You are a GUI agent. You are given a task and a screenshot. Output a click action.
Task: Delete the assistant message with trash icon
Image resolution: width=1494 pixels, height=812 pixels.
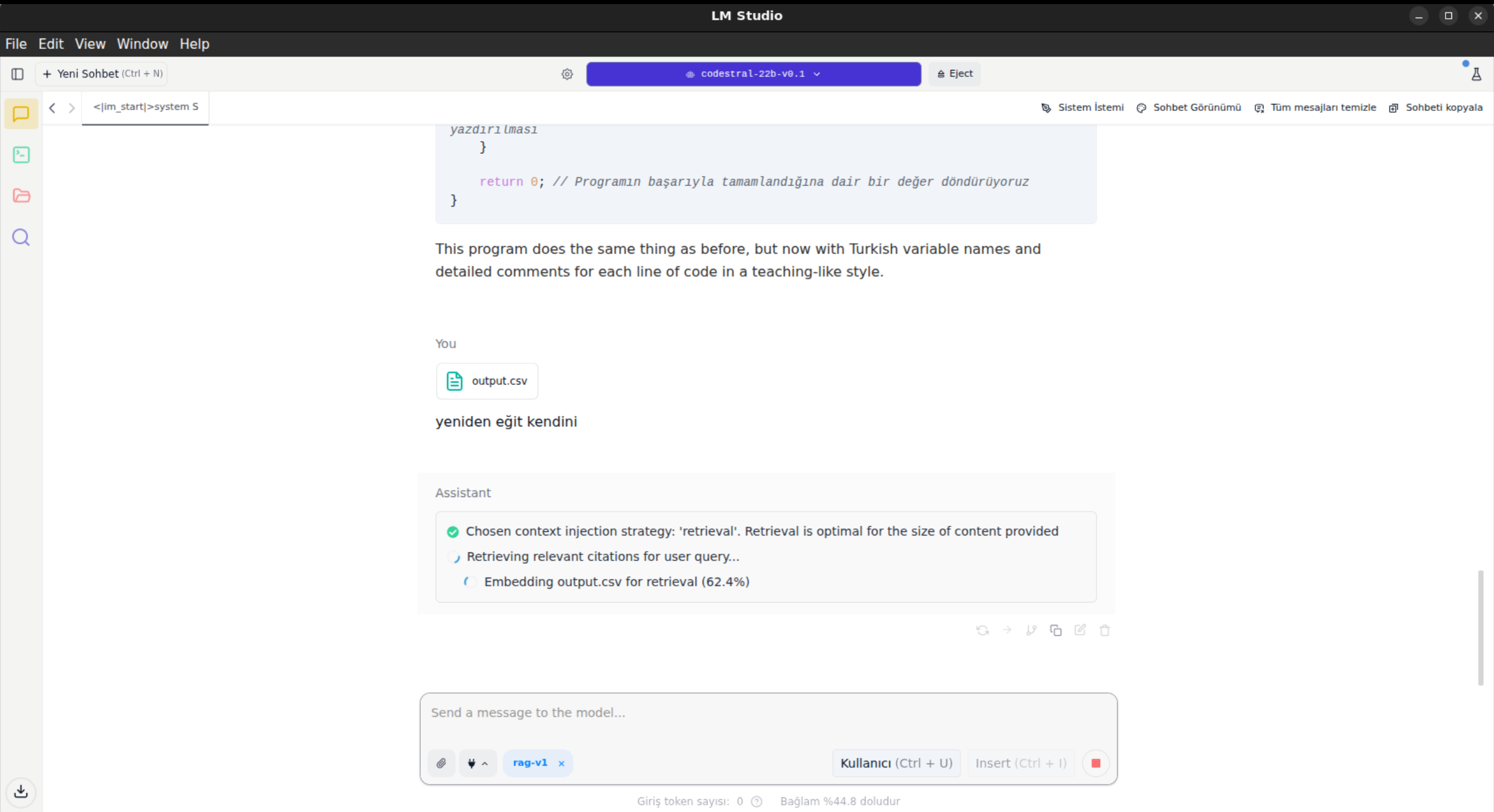[1104, 630]
